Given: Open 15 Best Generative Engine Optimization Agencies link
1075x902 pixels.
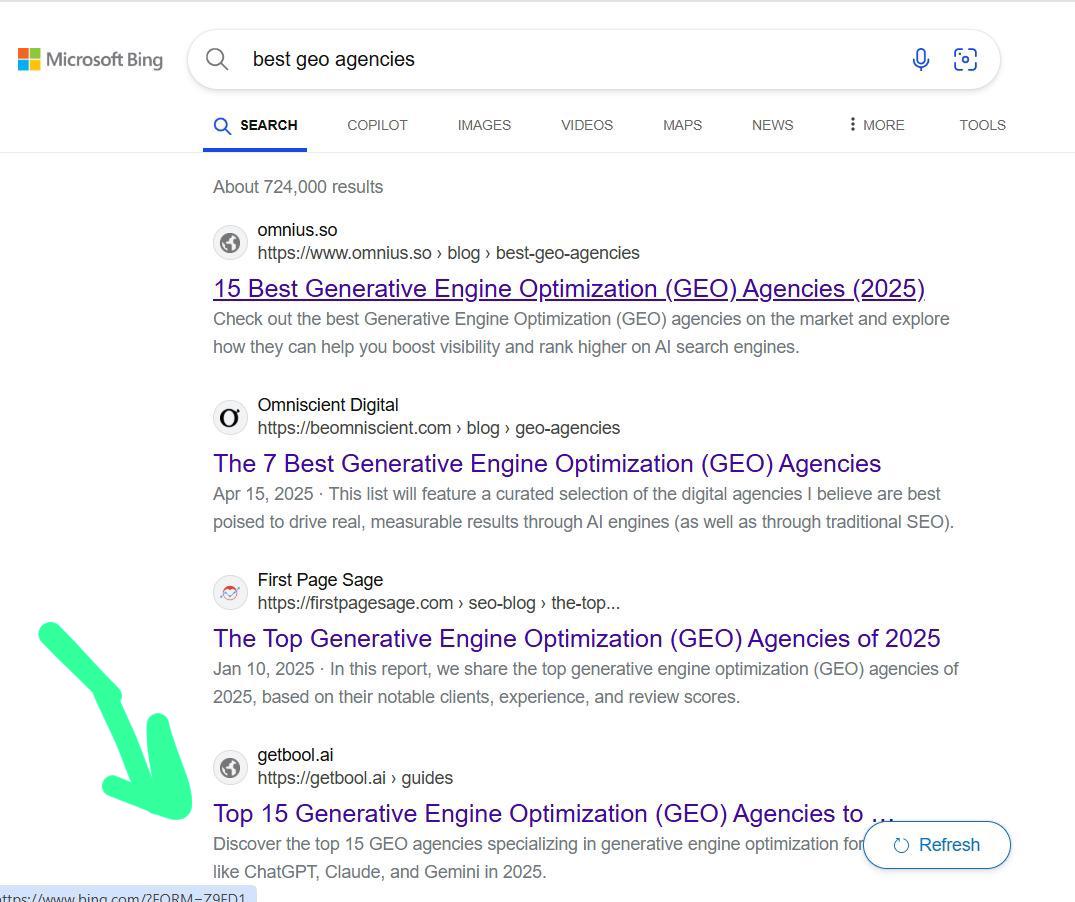Looking at the screenshot, I should pos(569,289).
